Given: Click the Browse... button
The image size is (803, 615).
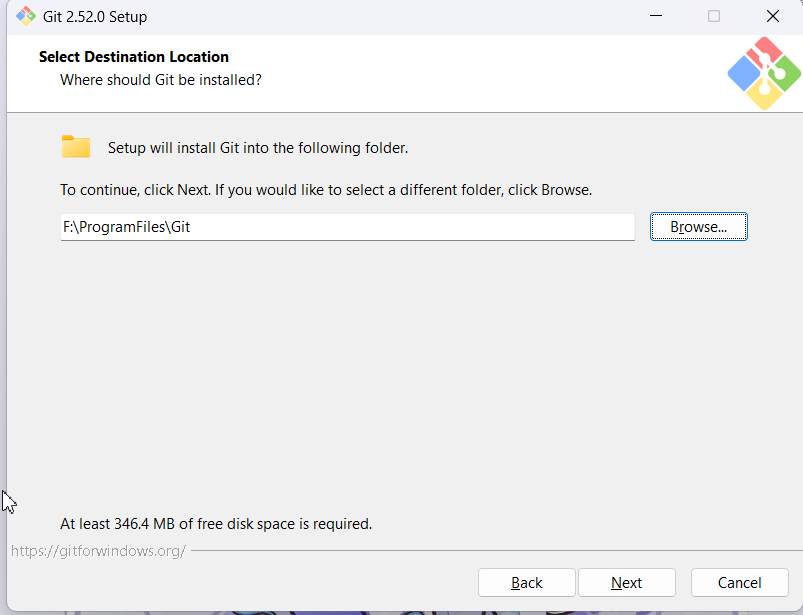Looking at the screenshot, I should (699, 226).
